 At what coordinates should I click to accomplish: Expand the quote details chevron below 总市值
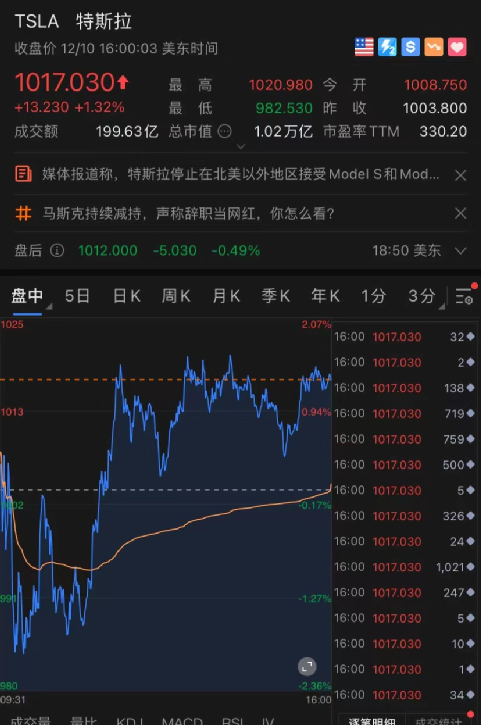[x=240, y=147]
